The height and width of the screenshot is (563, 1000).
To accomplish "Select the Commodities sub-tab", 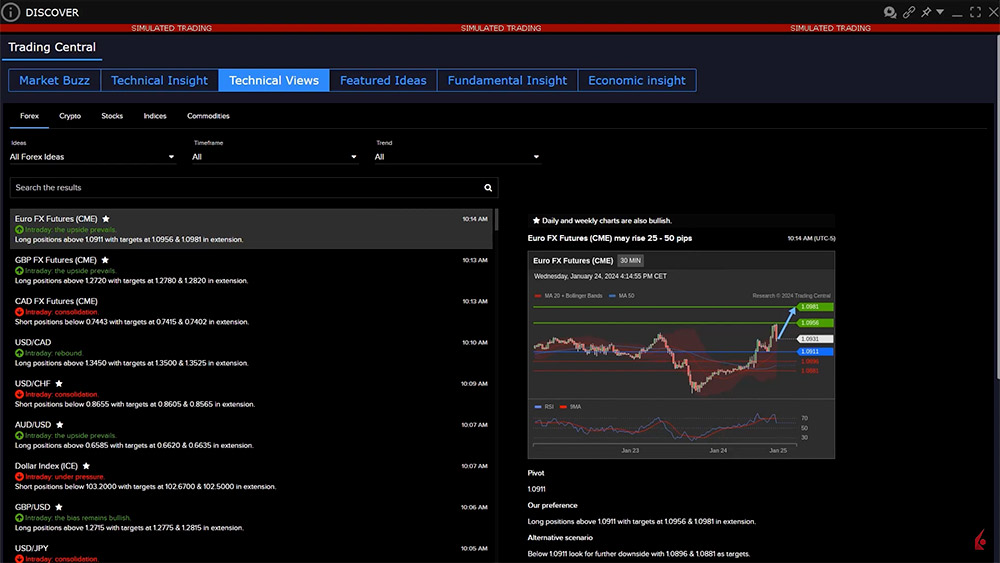I will pyautogui.click(x=208, y=116).
